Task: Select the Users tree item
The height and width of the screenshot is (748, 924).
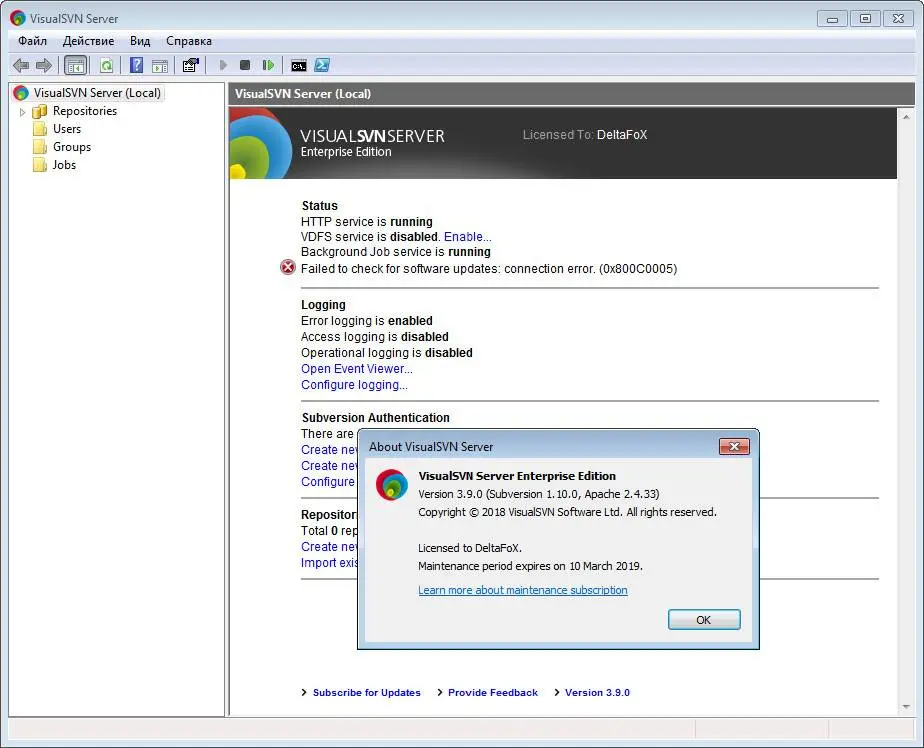Action: (67, 129)
